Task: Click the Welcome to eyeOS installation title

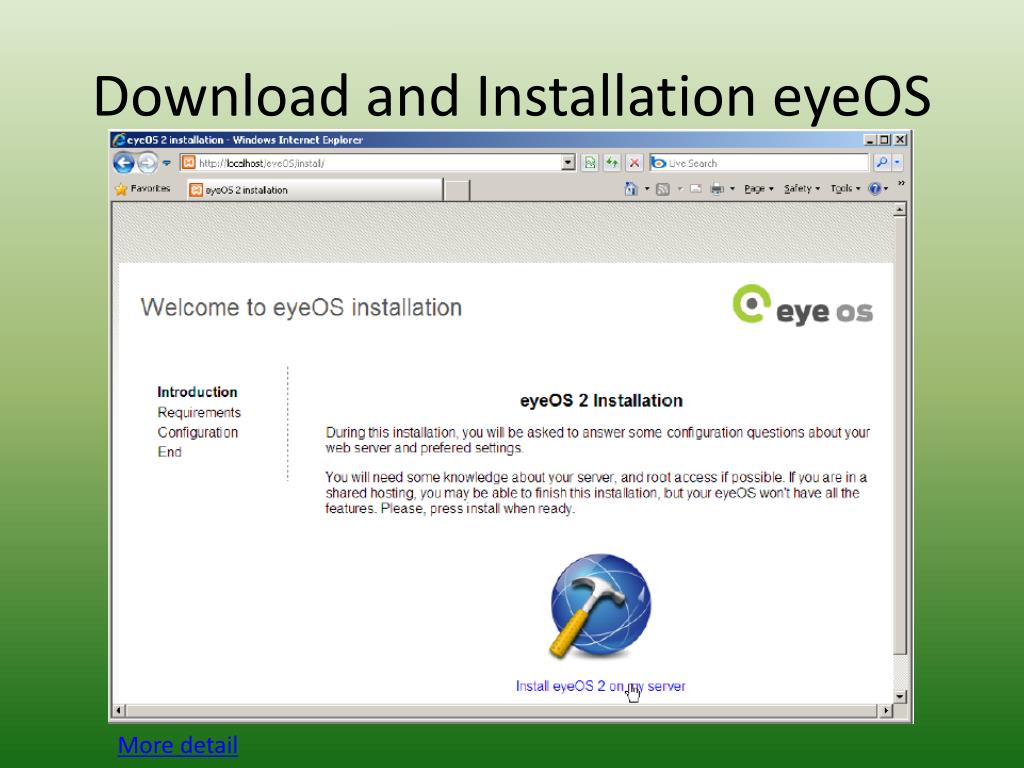Action: 301,307
